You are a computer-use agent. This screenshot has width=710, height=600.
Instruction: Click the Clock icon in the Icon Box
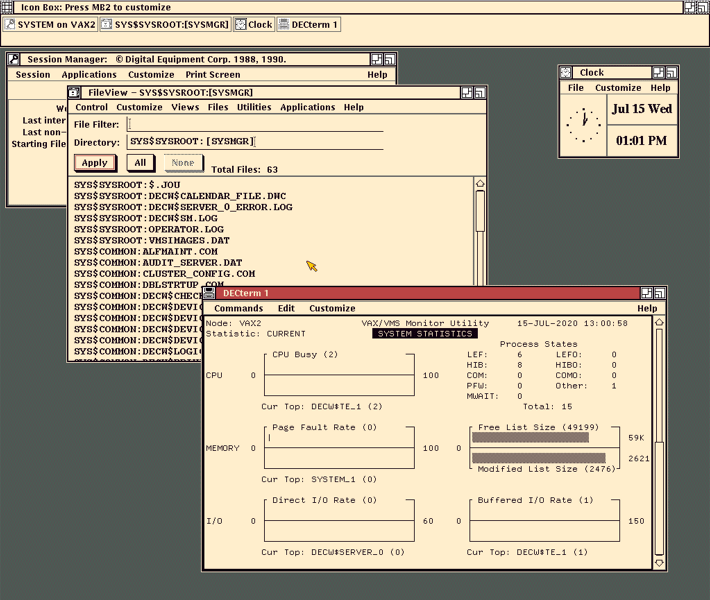tap(253, 24)
